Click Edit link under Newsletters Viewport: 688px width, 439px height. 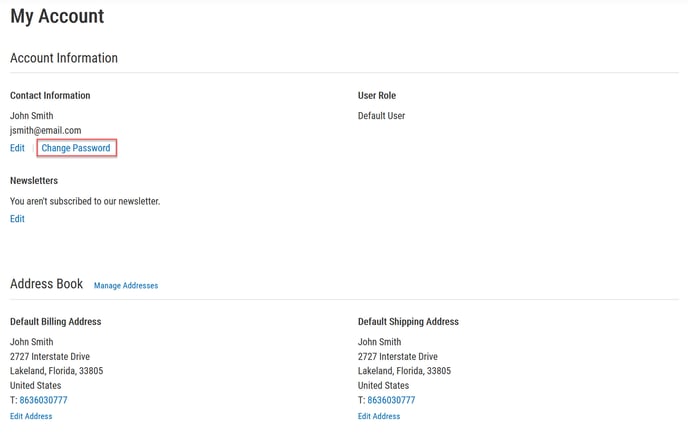point(17,219)
